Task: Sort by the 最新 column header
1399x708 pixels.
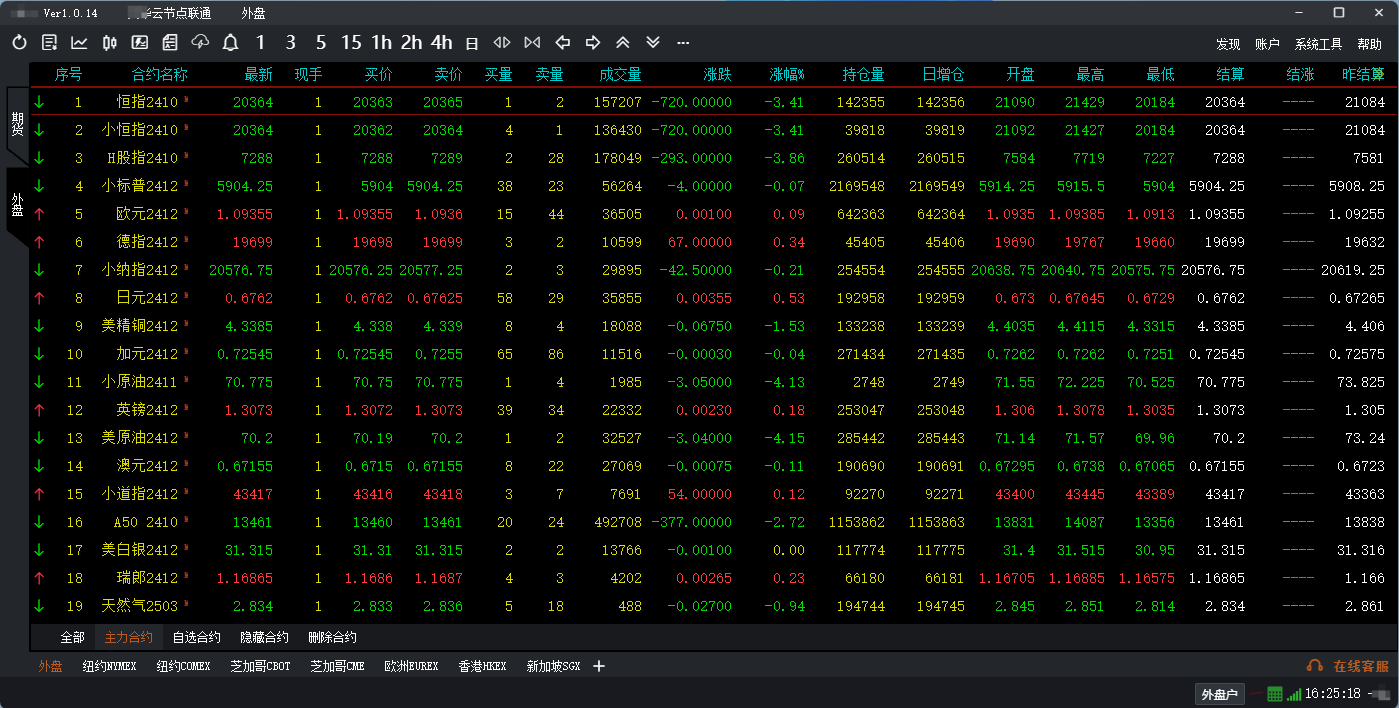Action: (258, 75)
